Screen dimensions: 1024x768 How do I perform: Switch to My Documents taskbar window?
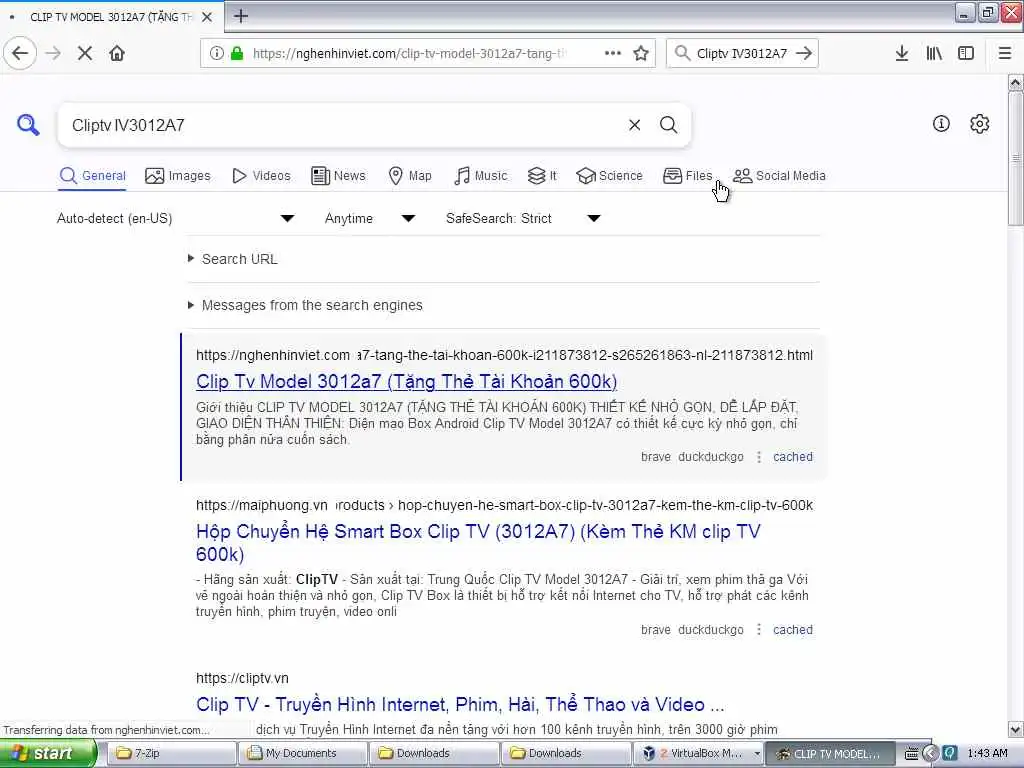[x=302, y=754]
